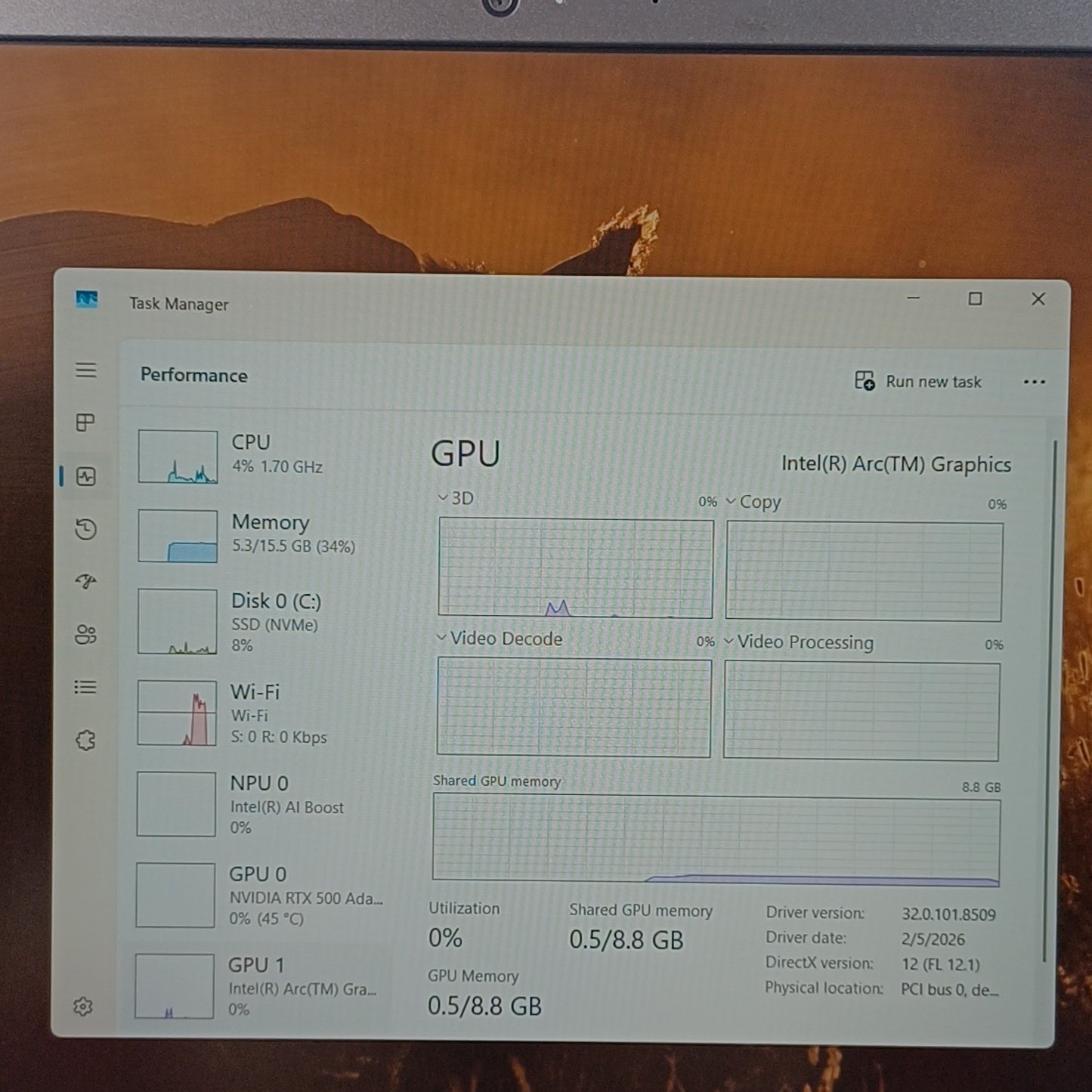
Task: Click the Wi-Fi throughput thumbnail graph
Action: [x=177, y=713]
